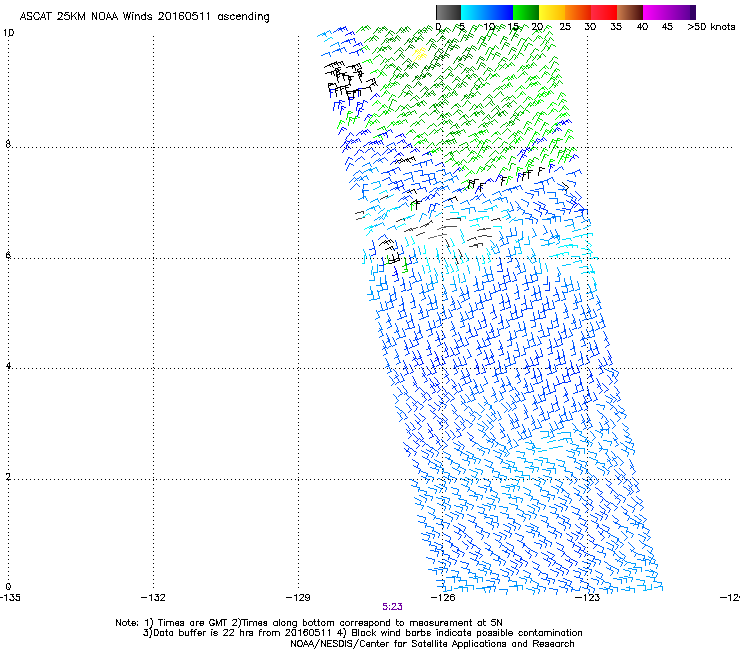Screen dimensions: 740x650
Task: Click the yellow wind barbs near 10N
Action: (x=419, y=53)
